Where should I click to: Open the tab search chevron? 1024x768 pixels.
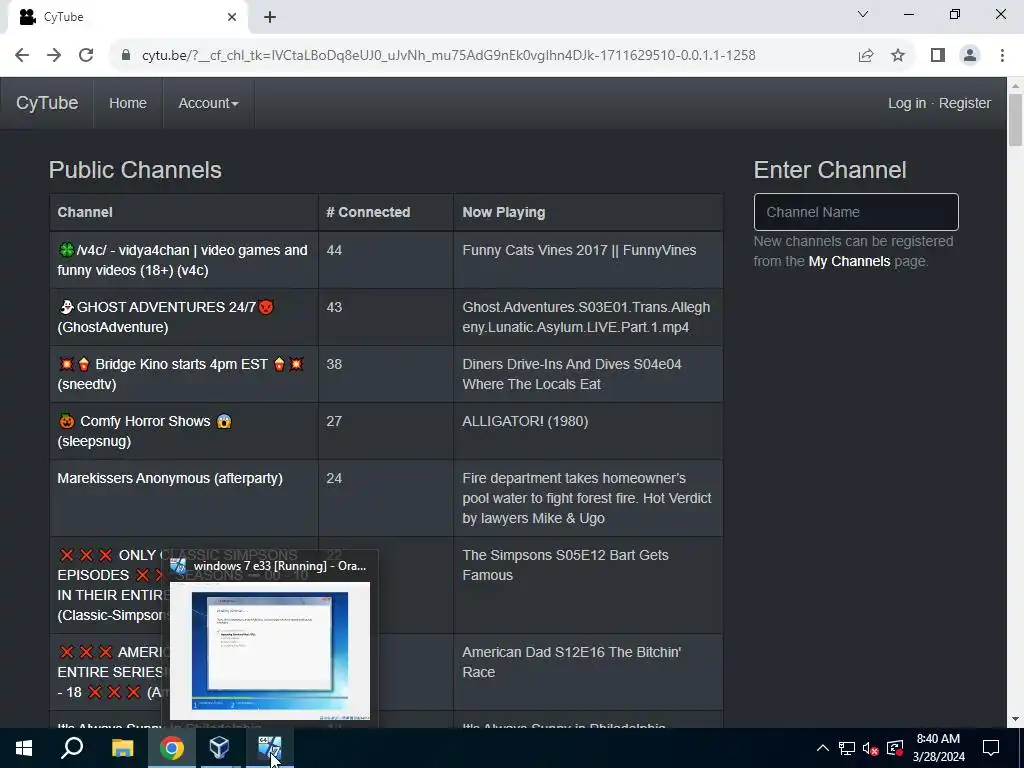click(x=863, y=14)
